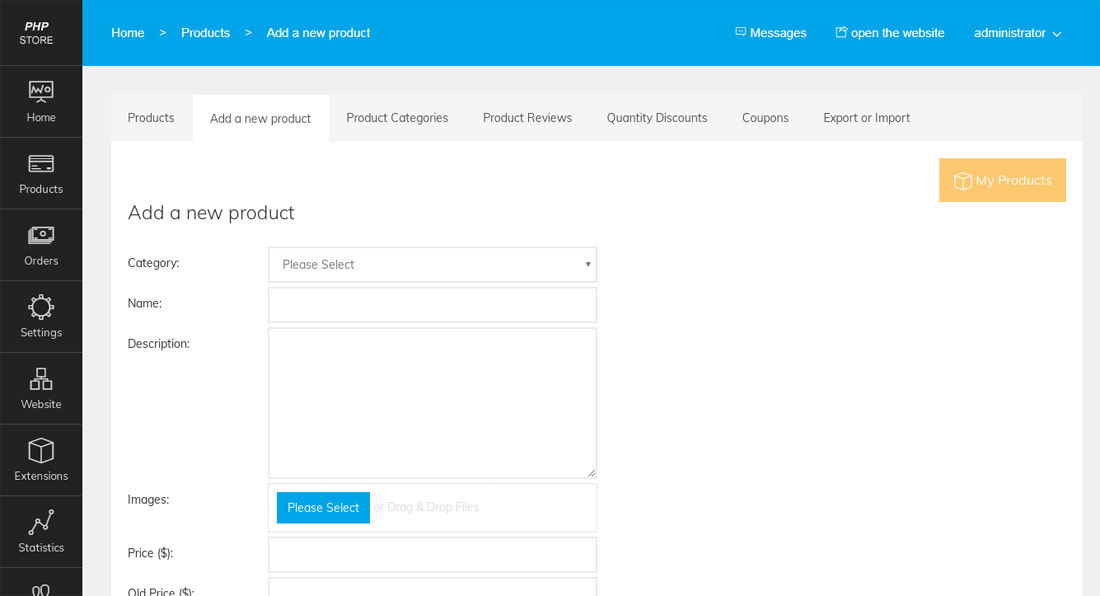Click inside the Name input field
Image resolution: width=1100 pixels, height=596 pixels.
pyautogui.click(x=432, y=304)
